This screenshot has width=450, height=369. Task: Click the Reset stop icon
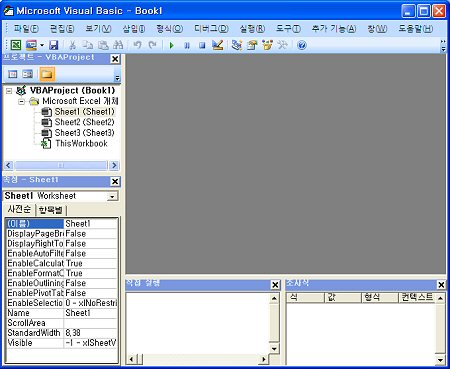pos(202,45)
